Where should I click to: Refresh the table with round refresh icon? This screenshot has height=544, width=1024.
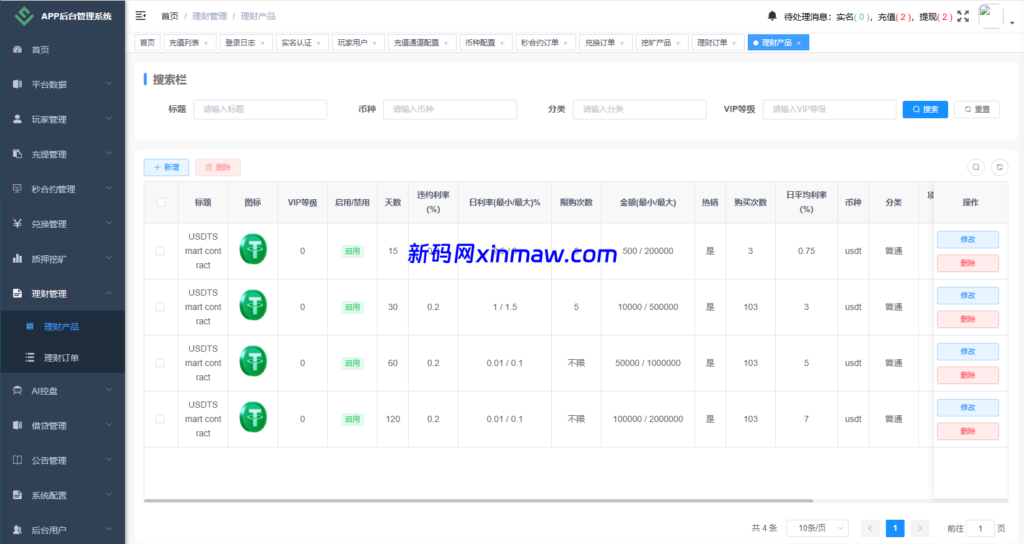pos(999,167)
